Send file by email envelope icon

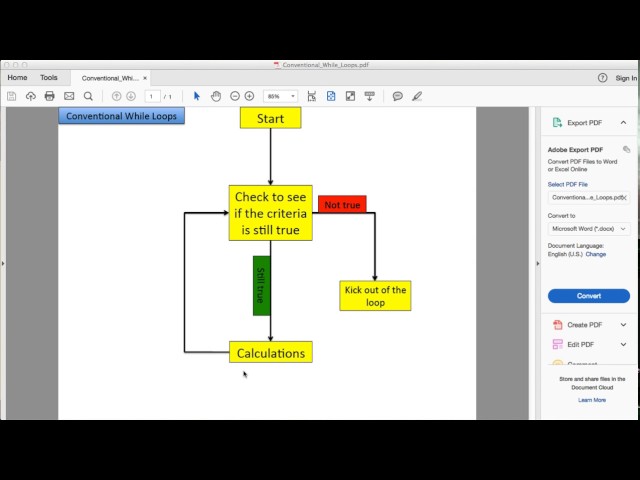pos(69,96)
